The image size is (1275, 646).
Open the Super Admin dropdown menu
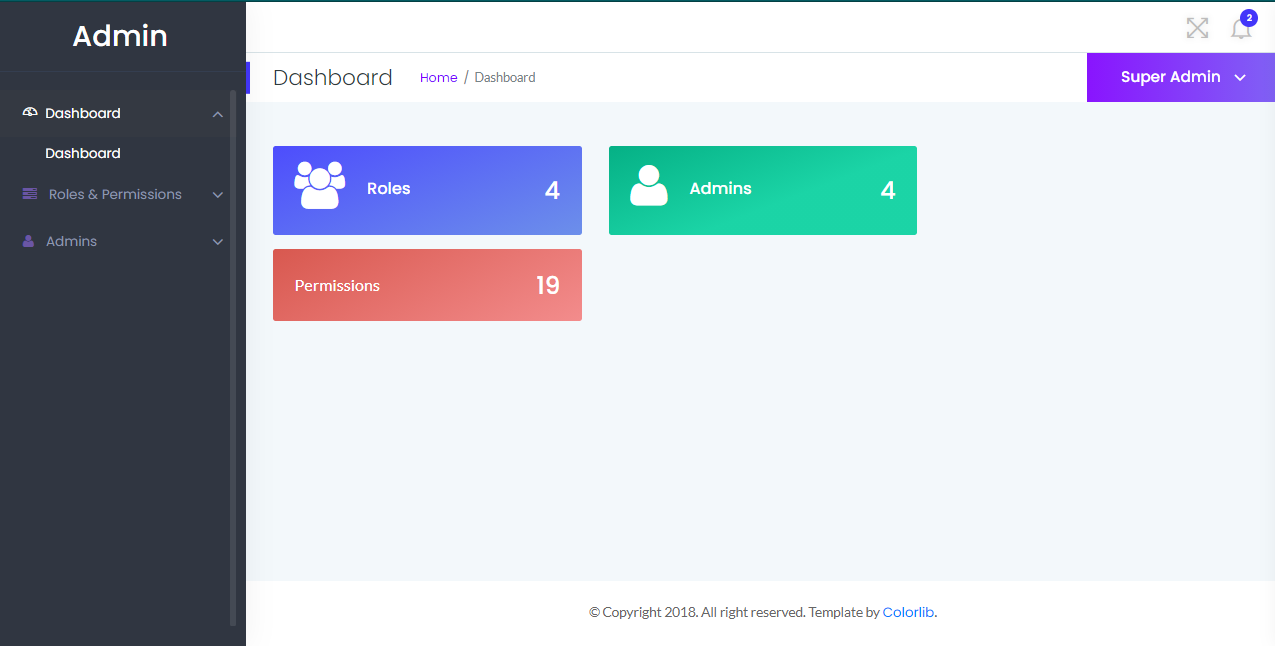coord(1181,77)
